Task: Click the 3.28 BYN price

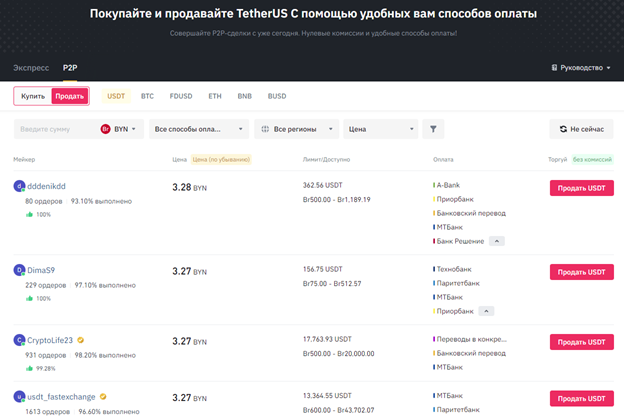Action: (189, 188)
